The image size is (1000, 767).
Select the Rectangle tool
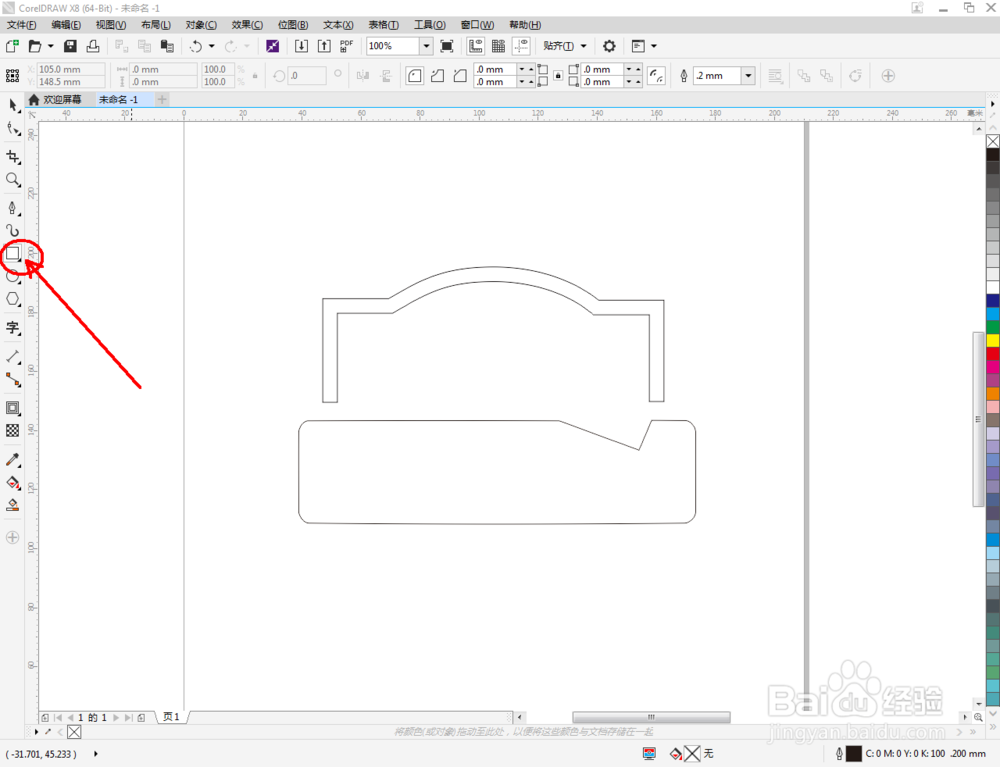(x=13, y=254)
